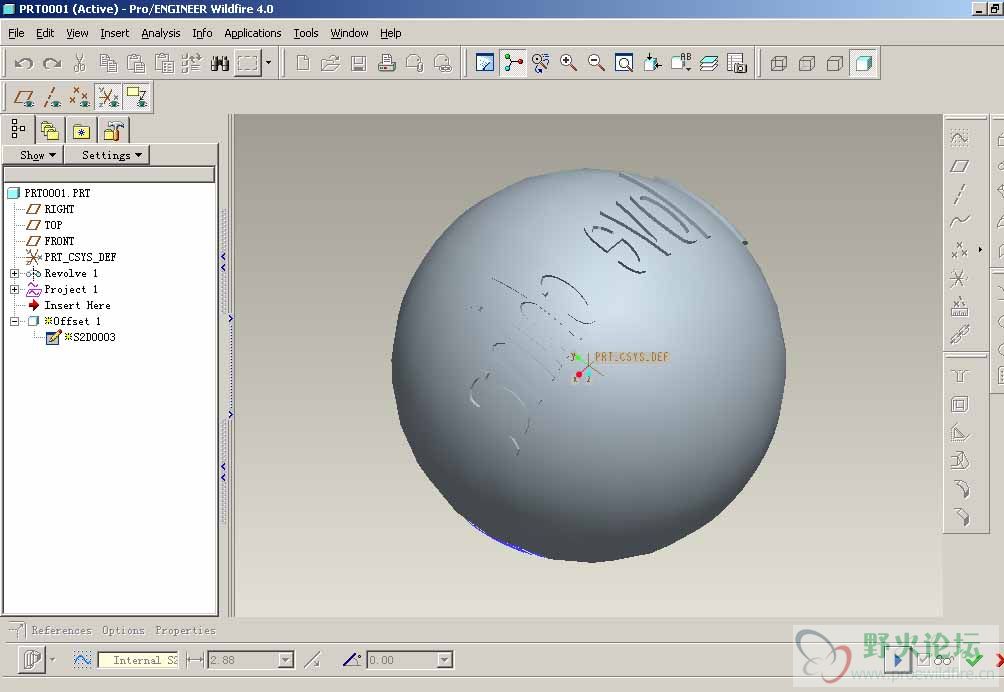The image size is (1004, 692).
Task: Select the Rib tool in right toolbar
Action: 959,433
